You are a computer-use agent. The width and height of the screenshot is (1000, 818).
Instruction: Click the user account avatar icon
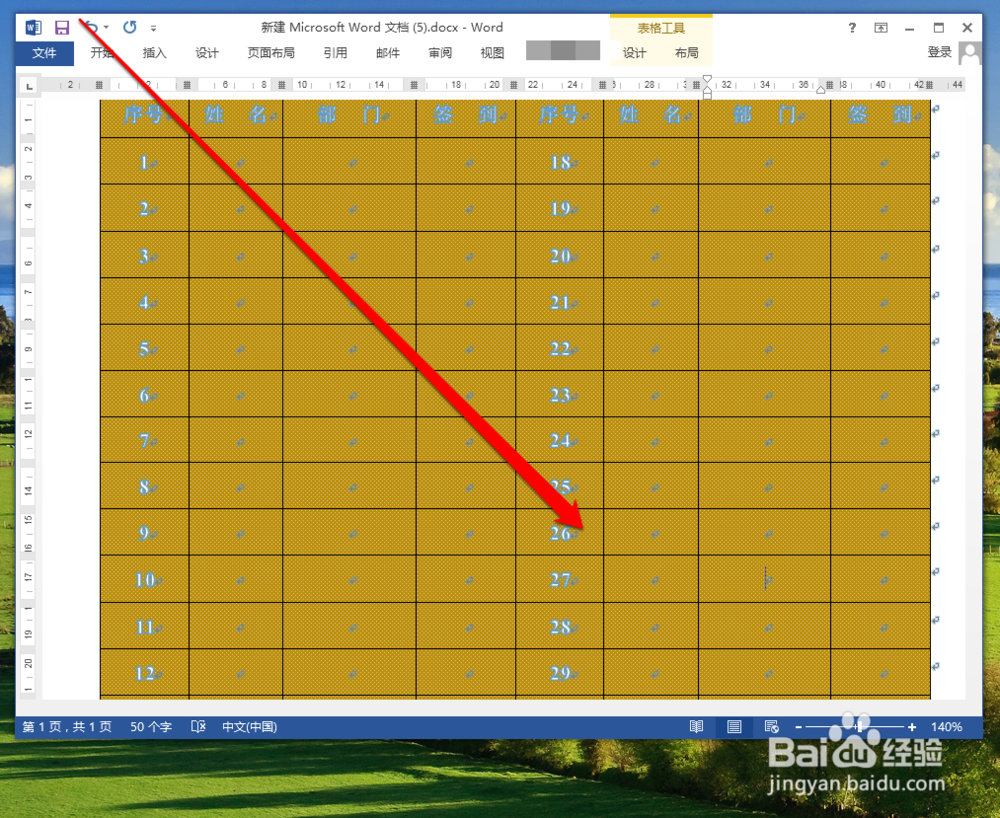970,53
